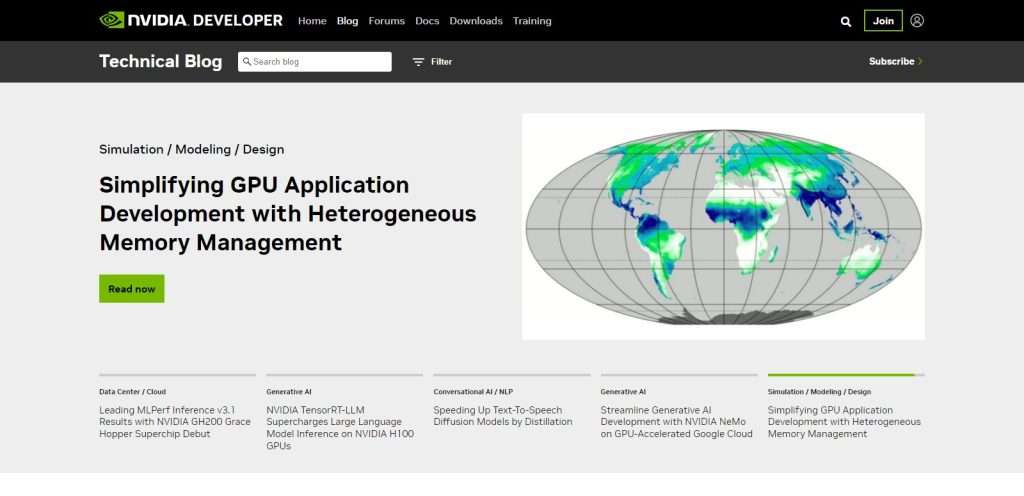Screen dimensions: 1024x496
Task: Click the Simulation / Modeling / Design hero category
Action: point(191,149)
